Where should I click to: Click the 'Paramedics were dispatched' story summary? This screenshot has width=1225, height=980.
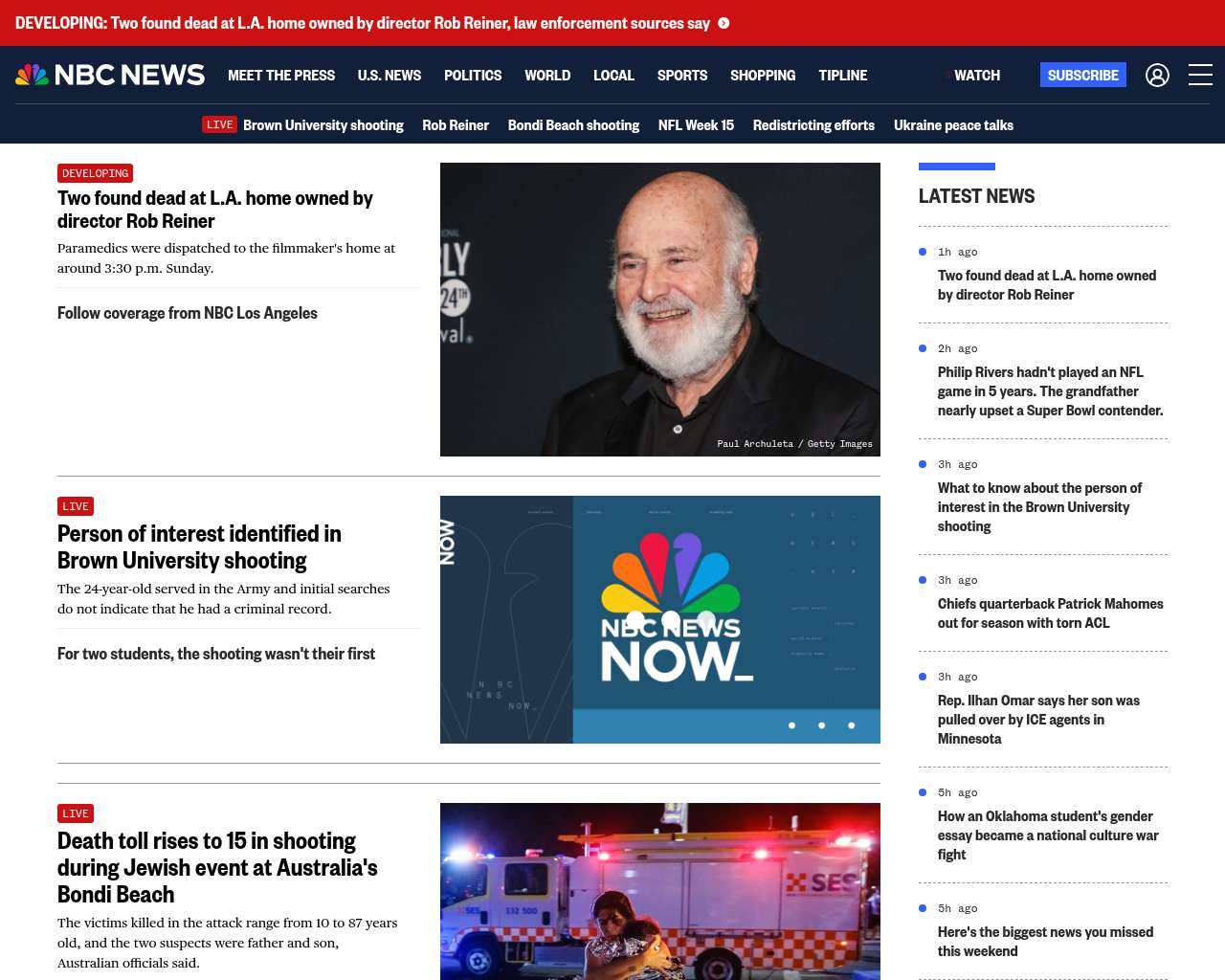click(226, 258)
